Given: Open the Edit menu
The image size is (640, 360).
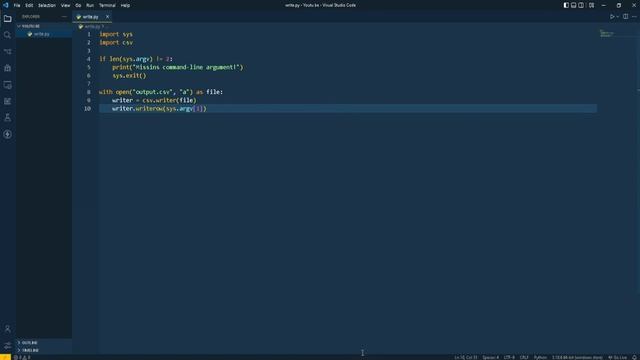Looking at the screenshot, I should [x=29, y=5].
